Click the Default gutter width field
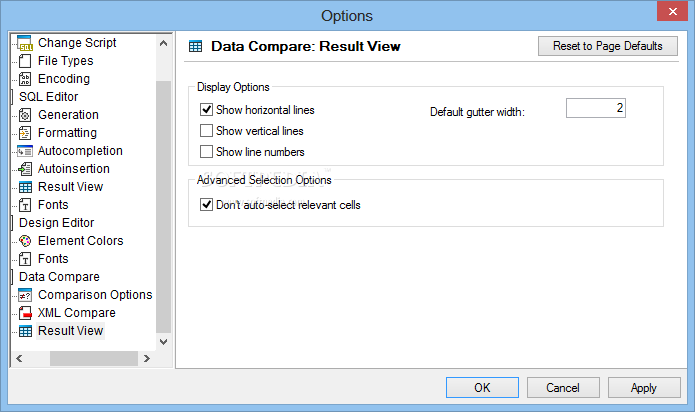 [595, 108]
